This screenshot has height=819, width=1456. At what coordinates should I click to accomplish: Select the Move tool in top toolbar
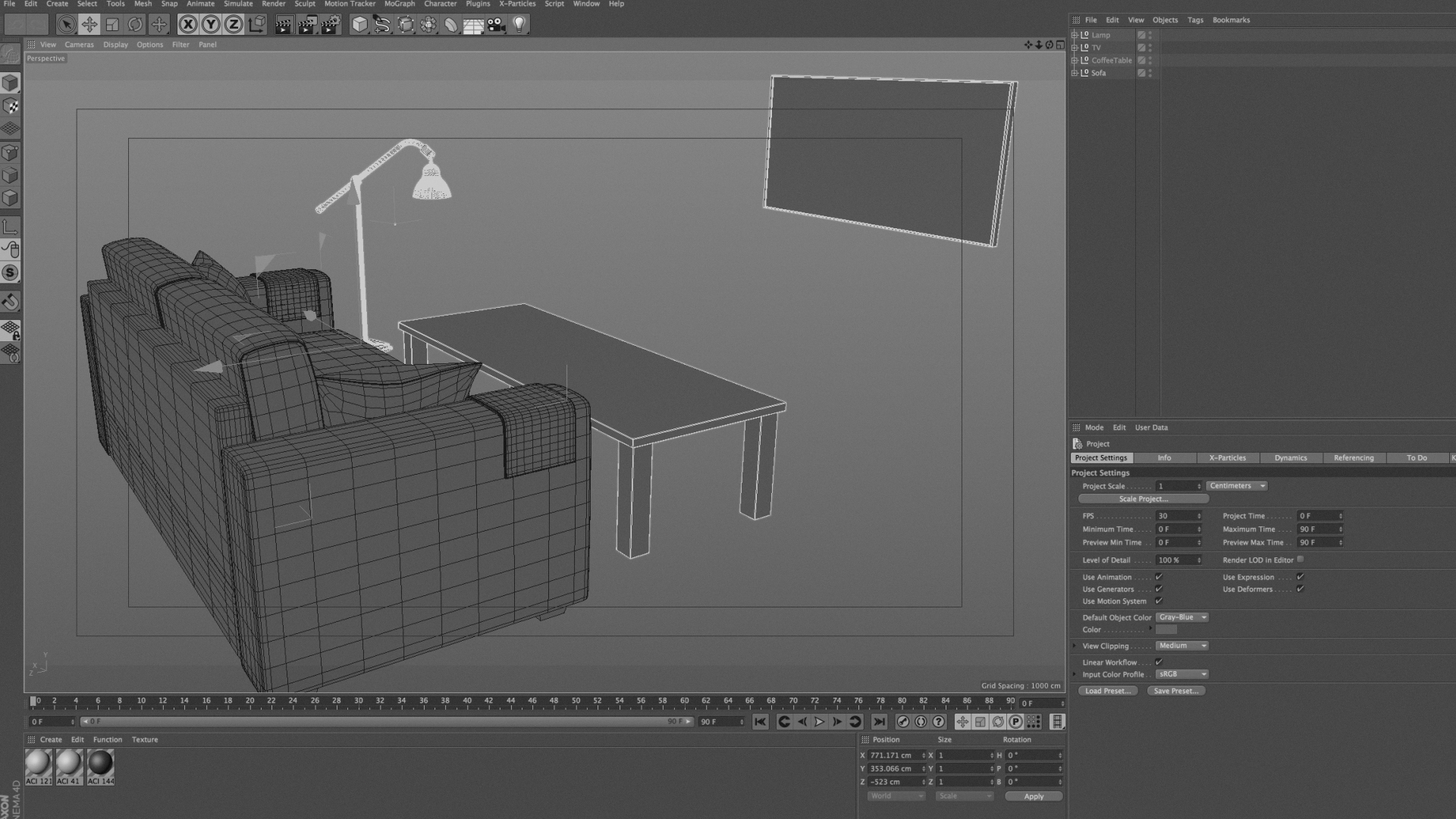coord(89,24)
